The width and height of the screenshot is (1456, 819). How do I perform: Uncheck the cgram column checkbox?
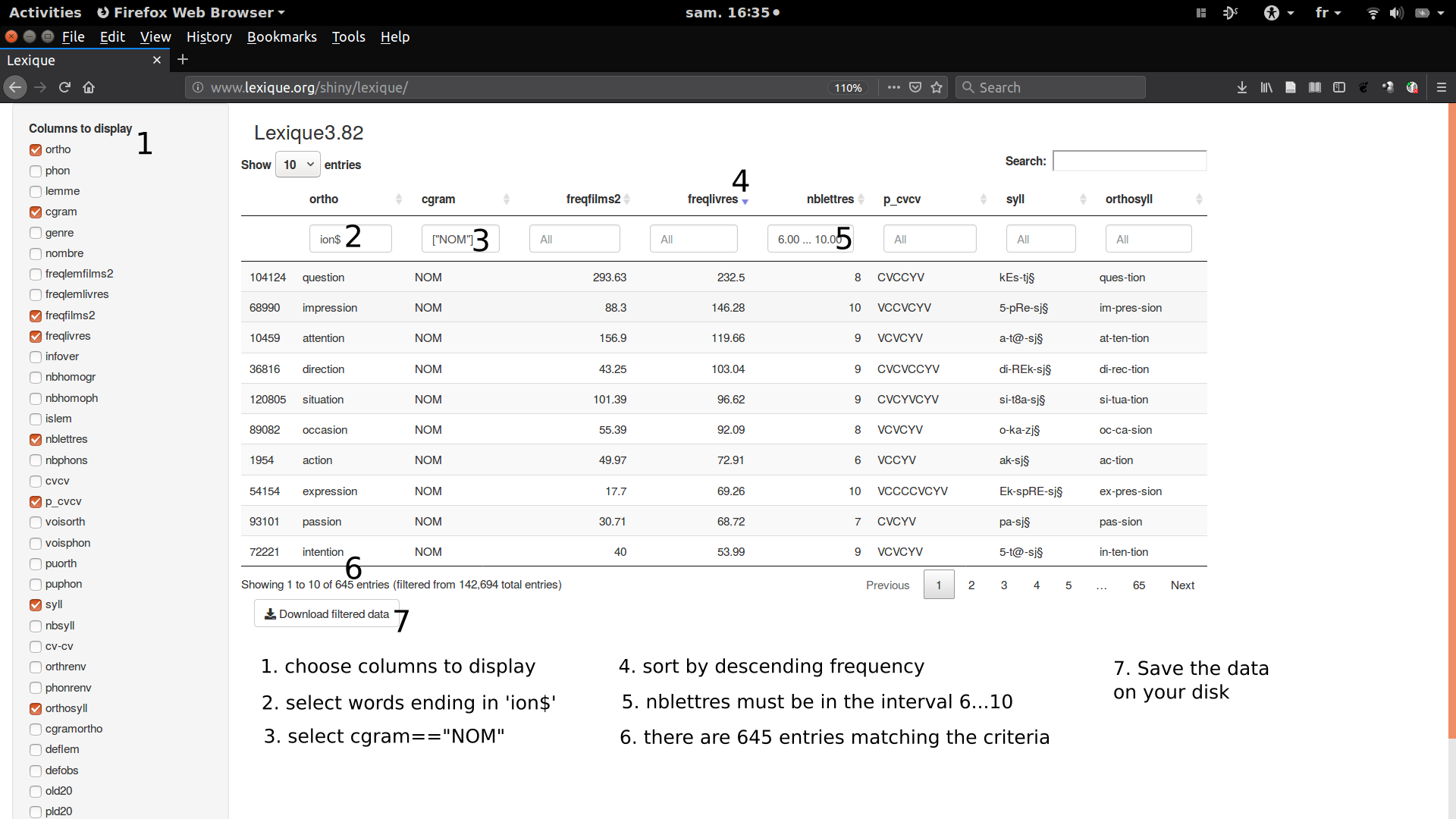(36, 212)
